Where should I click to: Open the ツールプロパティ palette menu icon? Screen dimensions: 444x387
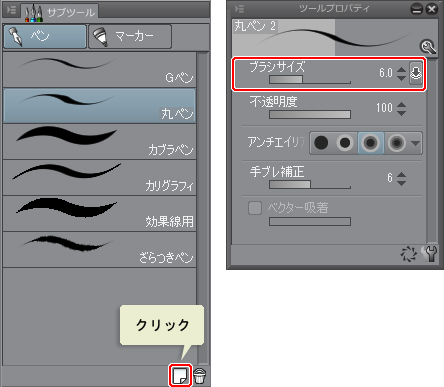point(239,9)
